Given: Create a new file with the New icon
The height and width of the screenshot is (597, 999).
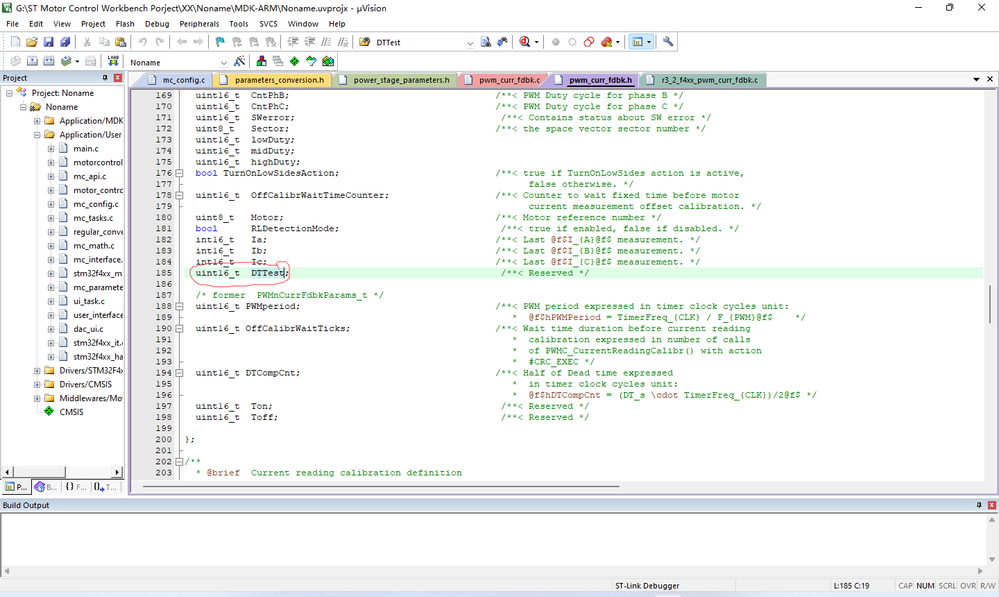Looking at the screenshot, I should coord(15,42).
